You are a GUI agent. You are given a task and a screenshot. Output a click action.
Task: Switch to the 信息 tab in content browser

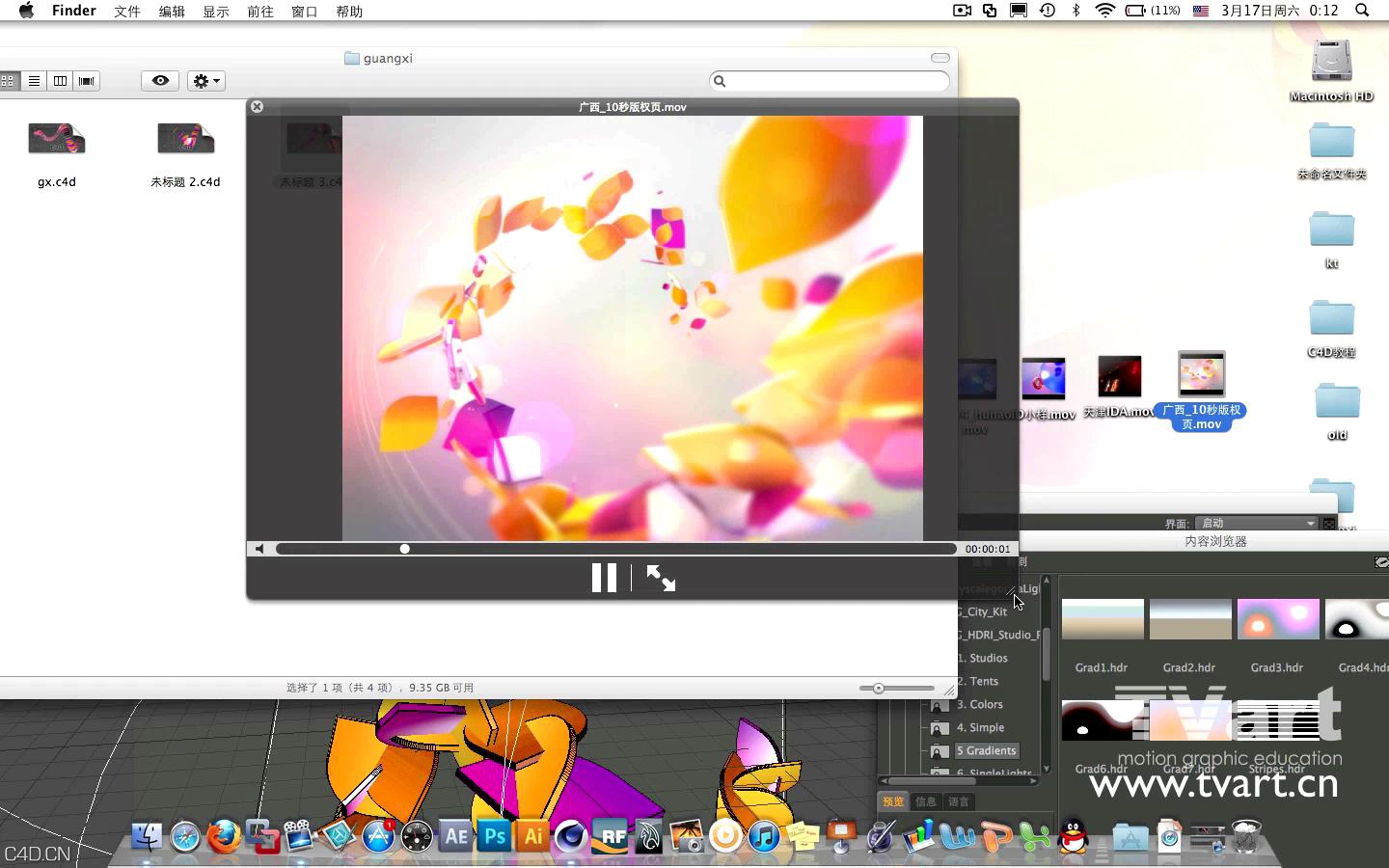(926, 801)
